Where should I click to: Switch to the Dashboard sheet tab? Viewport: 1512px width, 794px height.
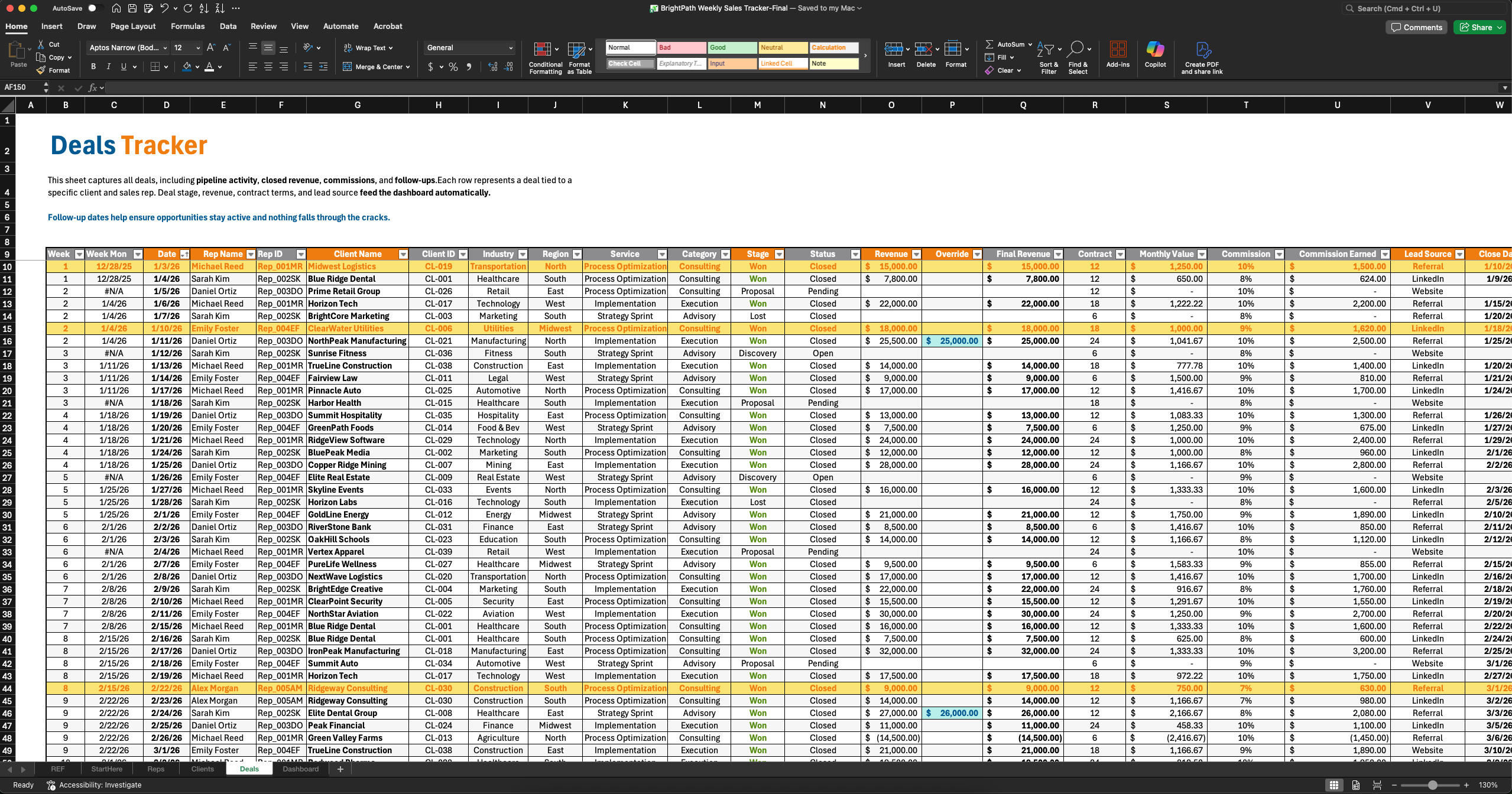click(x=300, y=769)
